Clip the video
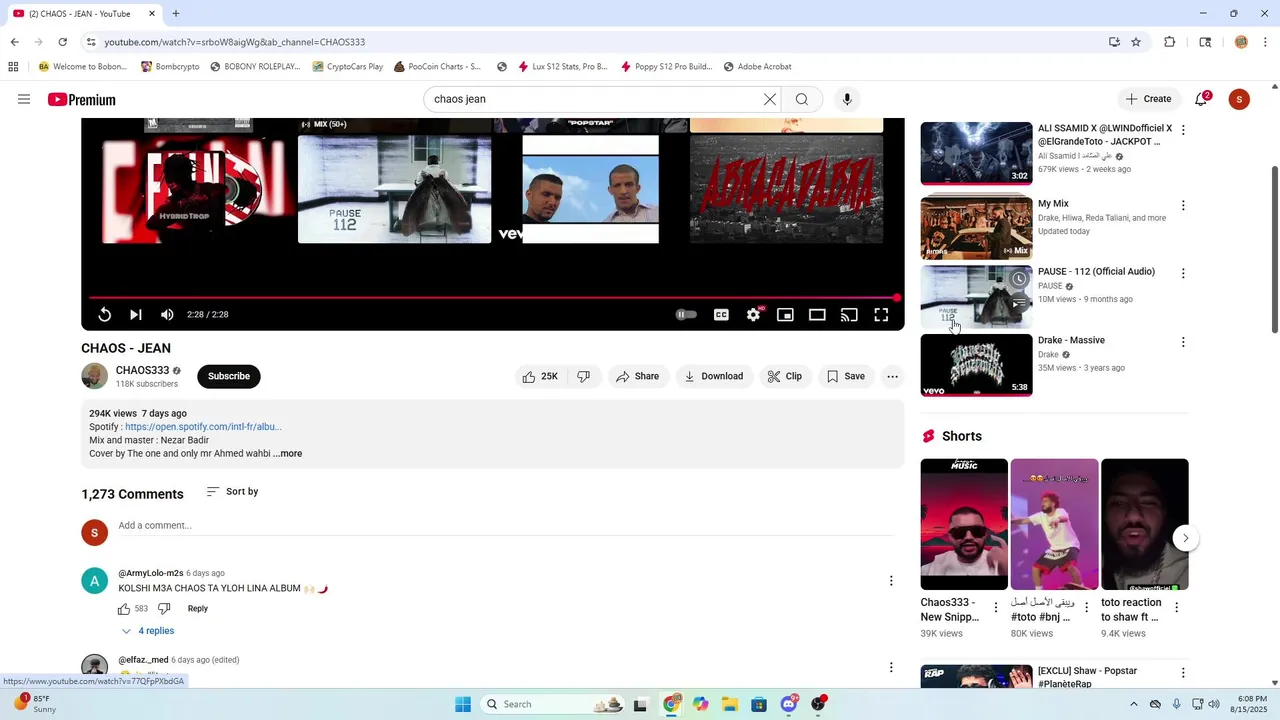This screenshot has height=720, width=1280. [785, 376]
